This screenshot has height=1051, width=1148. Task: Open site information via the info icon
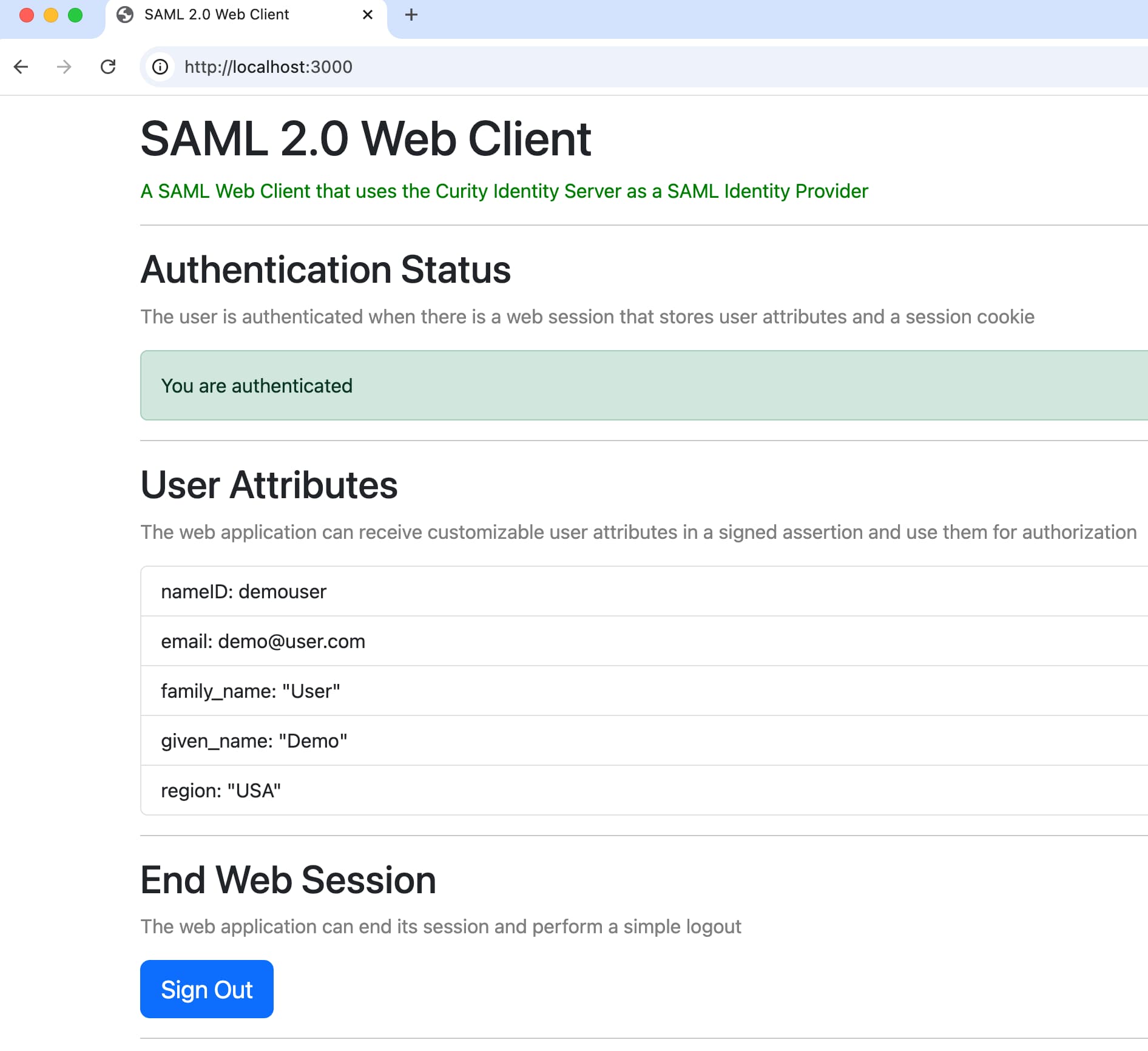(160, 67)
